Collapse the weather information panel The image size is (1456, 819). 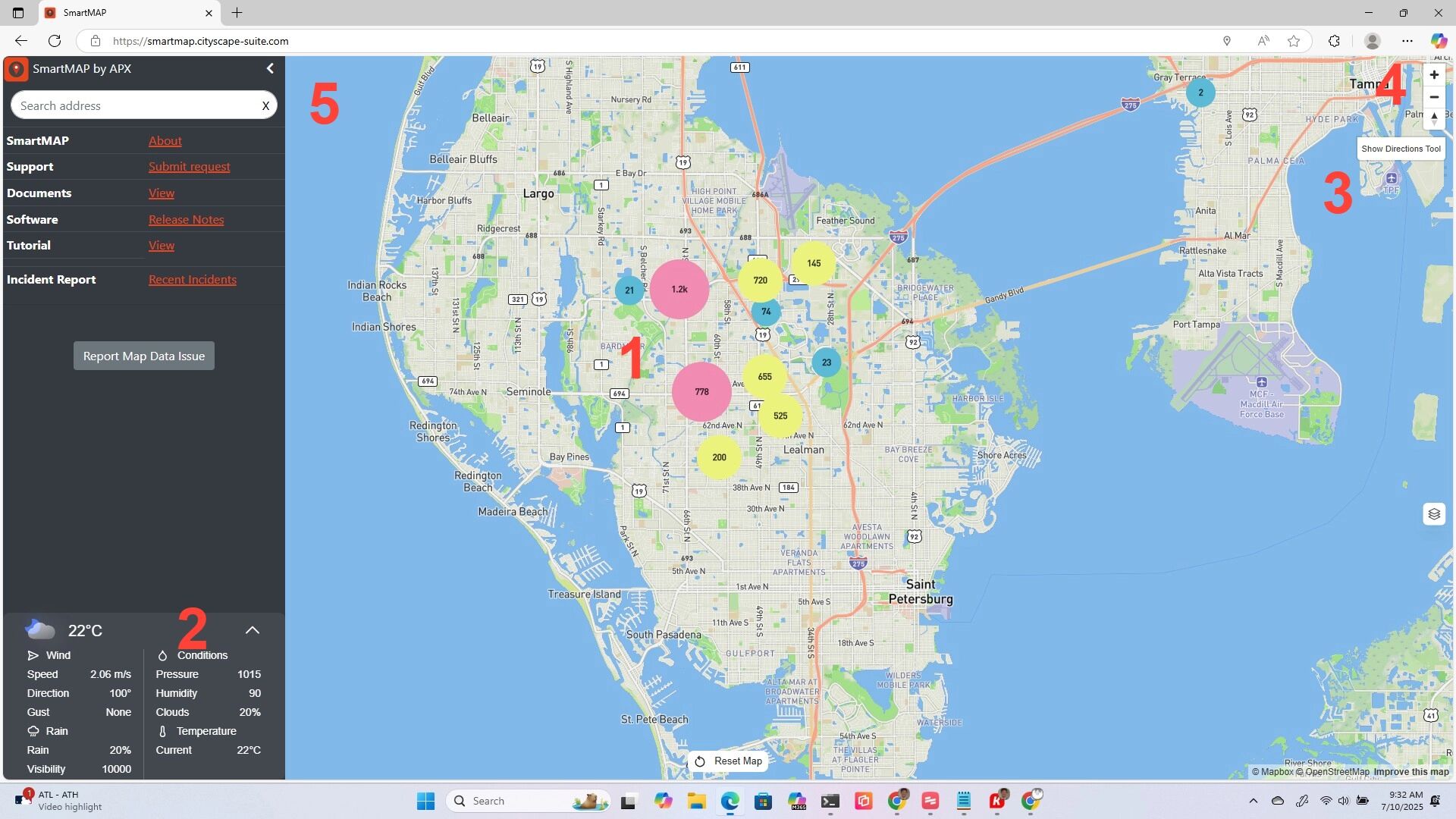(x=252, y=629)
